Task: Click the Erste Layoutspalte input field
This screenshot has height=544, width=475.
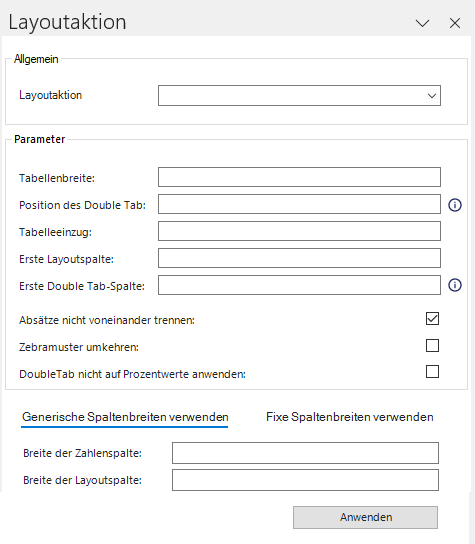Action: tap(299, 258)
